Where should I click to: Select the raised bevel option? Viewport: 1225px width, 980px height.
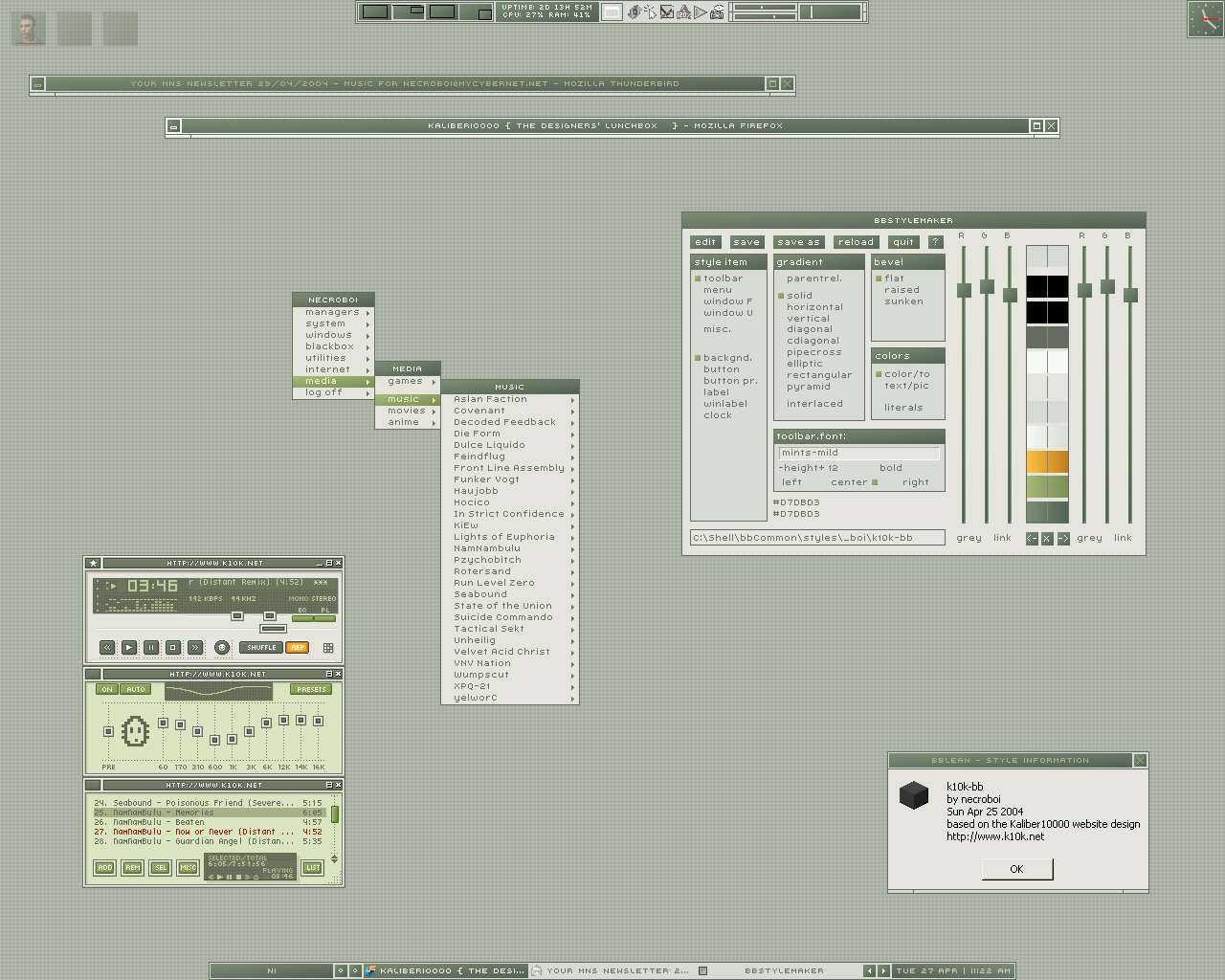click(902, 290)
